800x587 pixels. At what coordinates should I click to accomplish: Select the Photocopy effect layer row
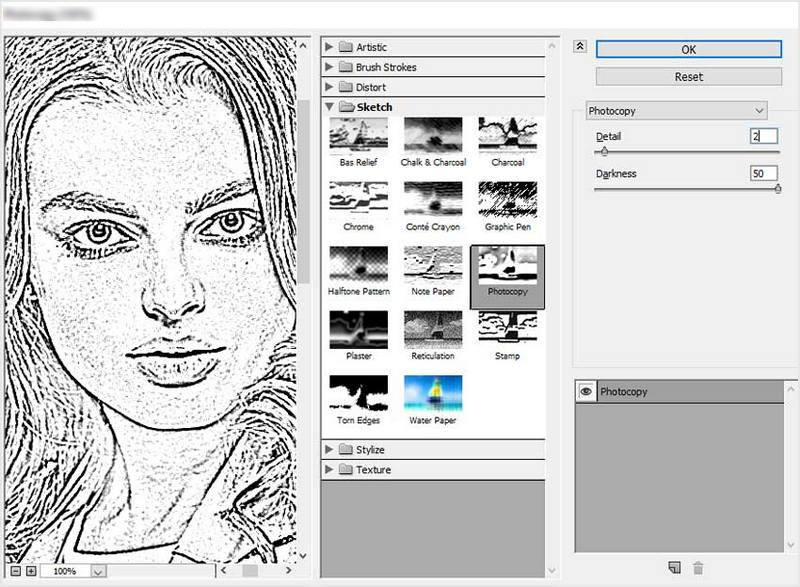coord(679,392)
